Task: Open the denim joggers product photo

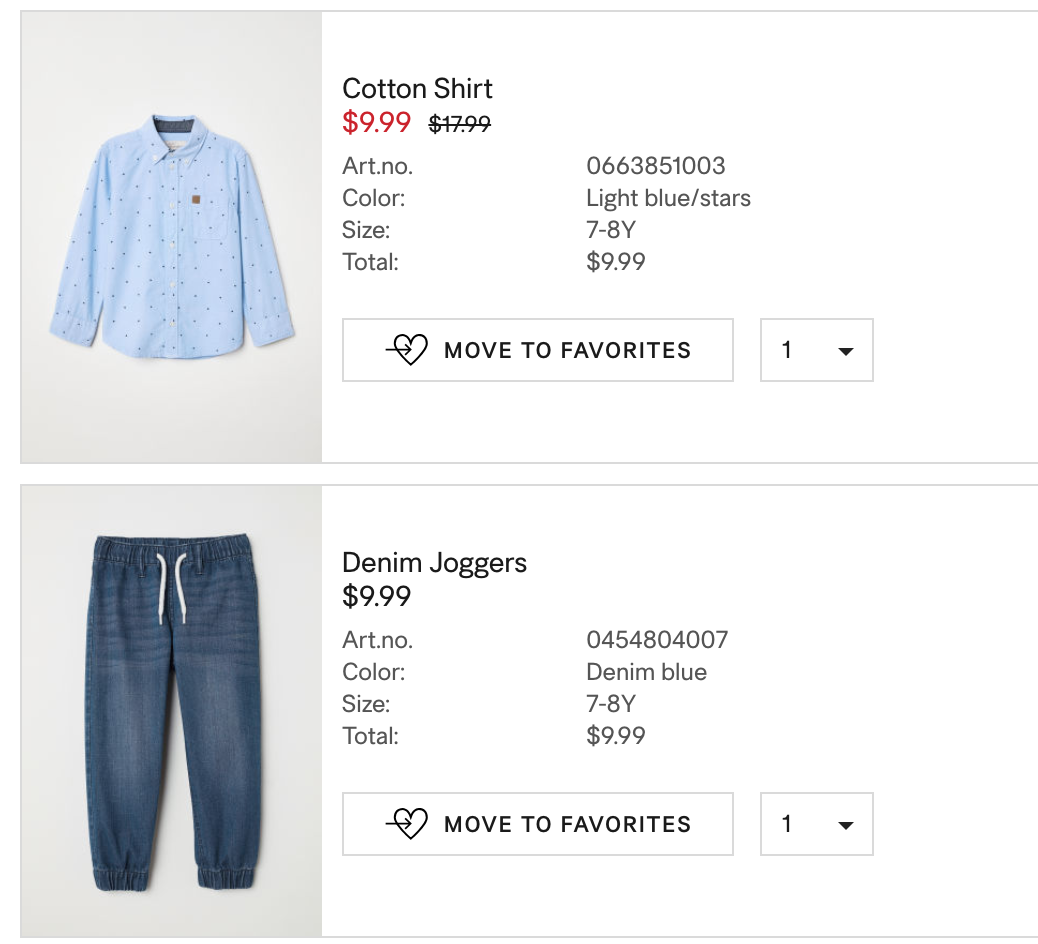Action: 171,711
